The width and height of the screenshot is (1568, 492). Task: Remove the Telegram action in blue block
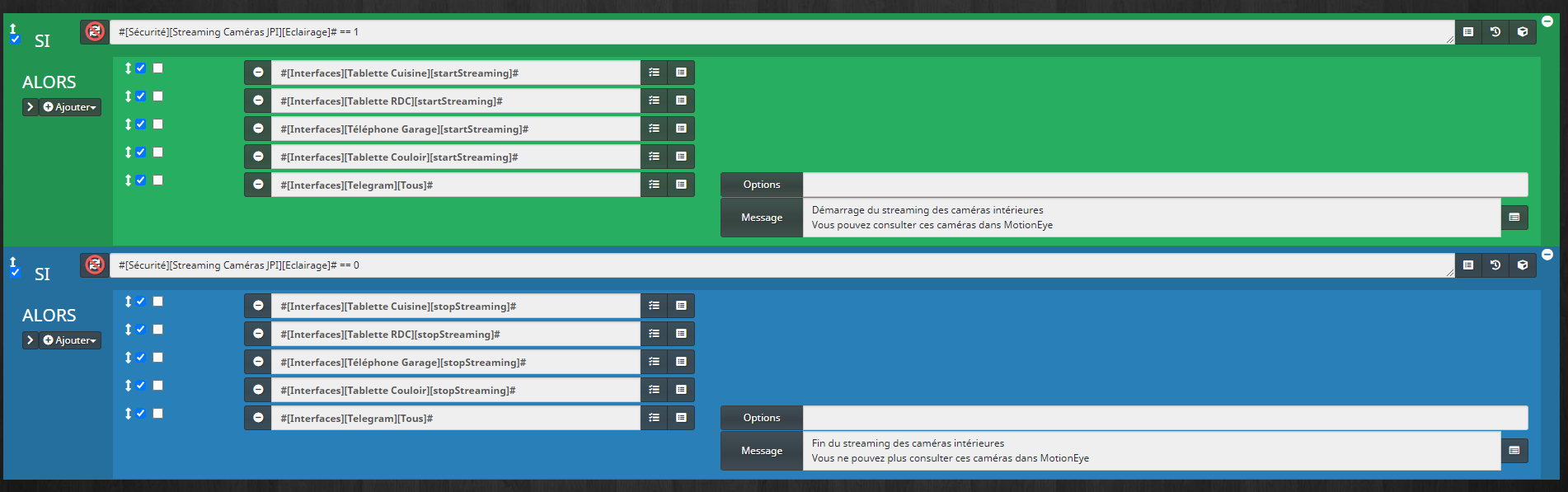[x=258, y=418]
